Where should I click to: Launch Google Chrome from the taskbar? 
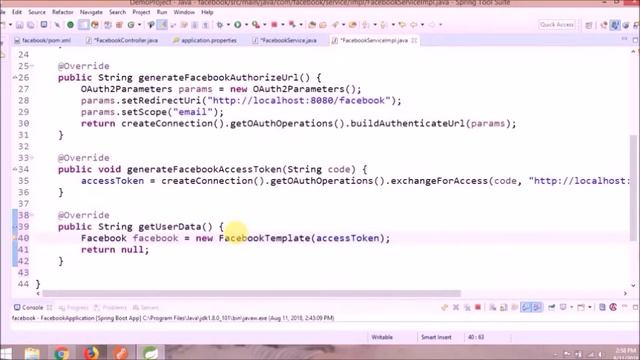coord(61,353)
